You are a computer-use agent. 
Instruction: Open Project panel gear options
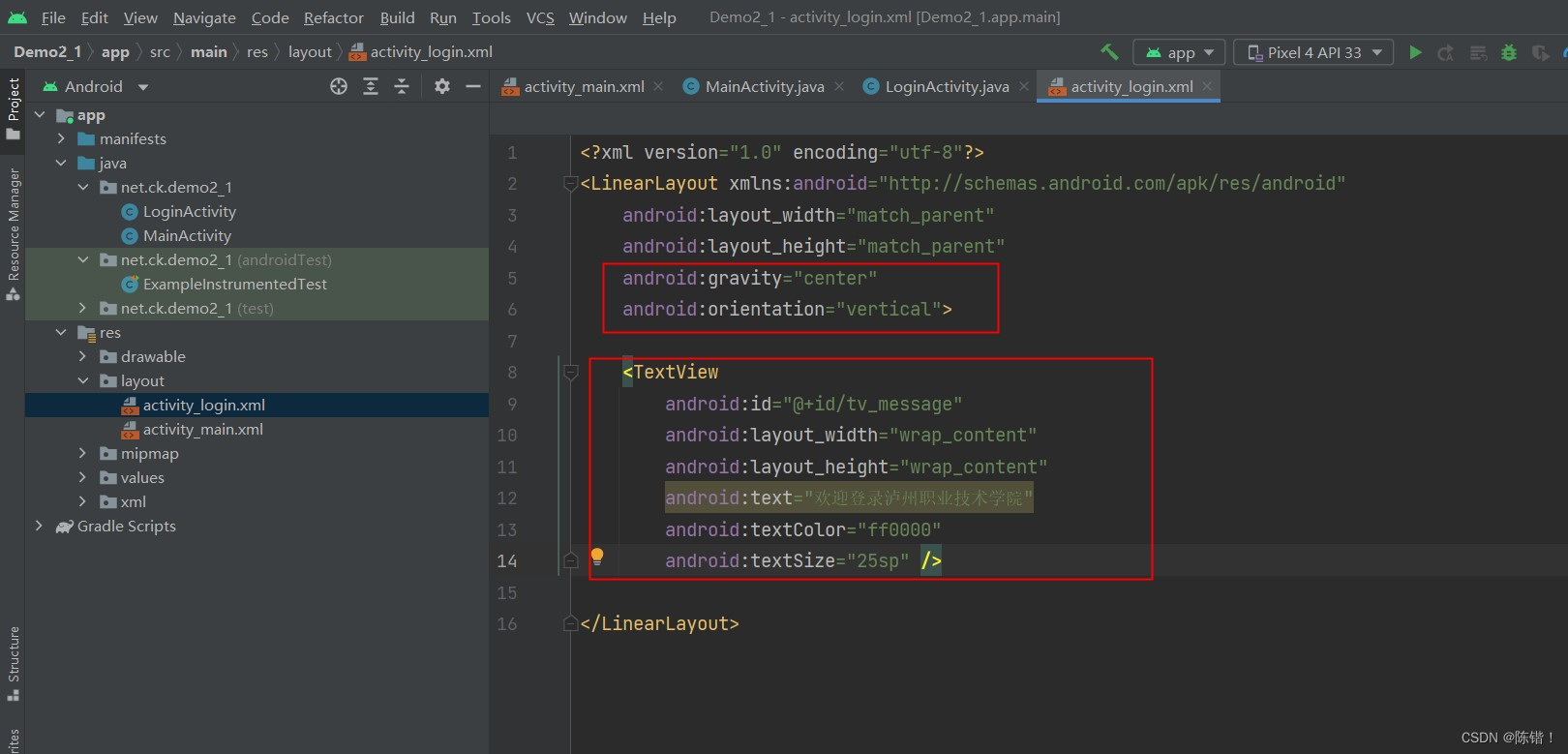[x=442, y=86]
